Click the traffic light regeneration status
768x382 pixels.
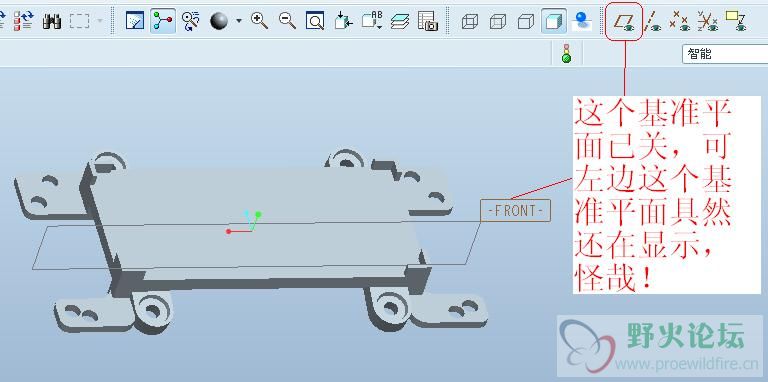[x=567, y=53]
